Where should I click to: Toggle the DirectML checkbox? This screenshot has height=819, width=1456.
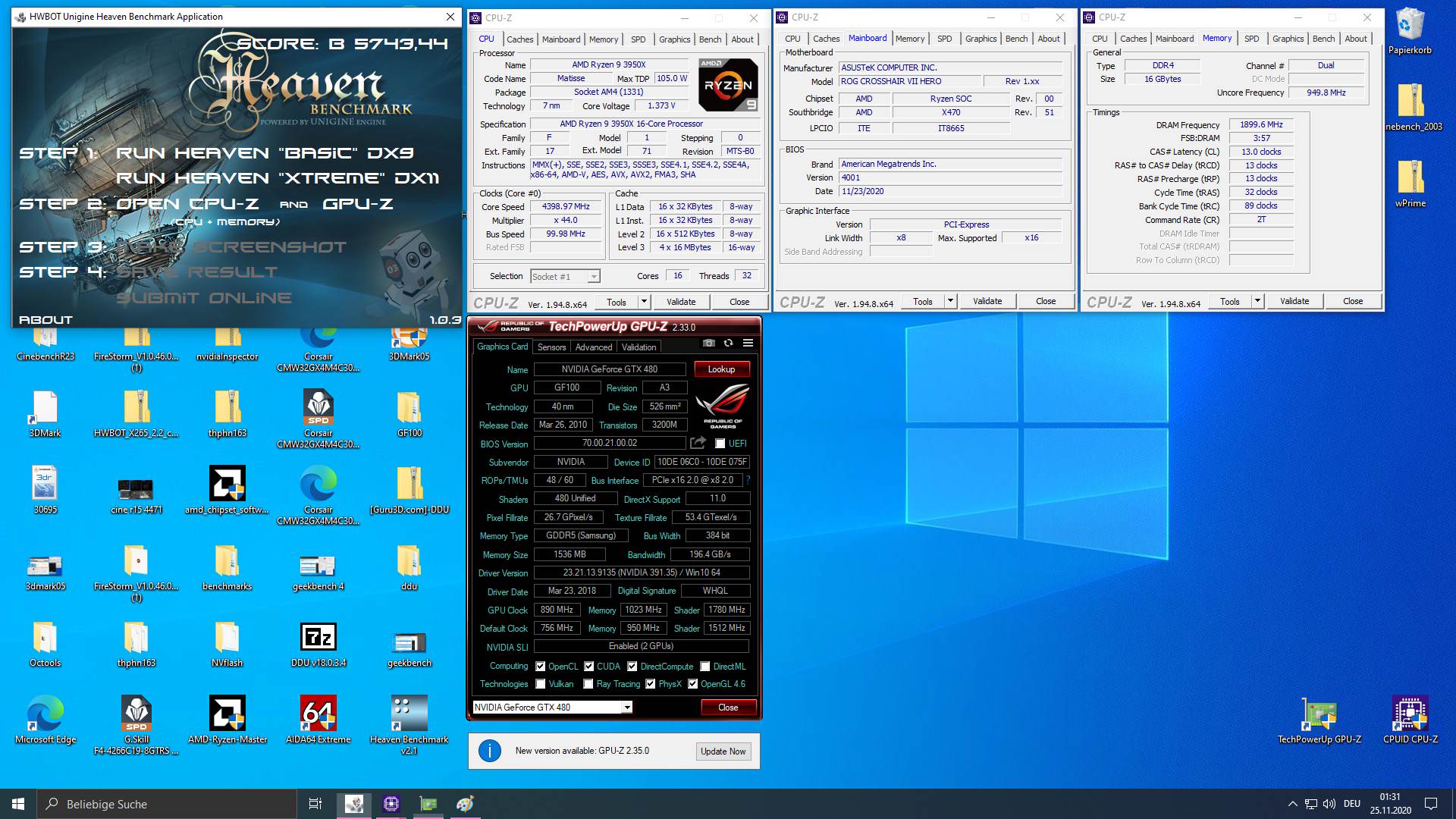pyautogui.click(x=704, y=667)
